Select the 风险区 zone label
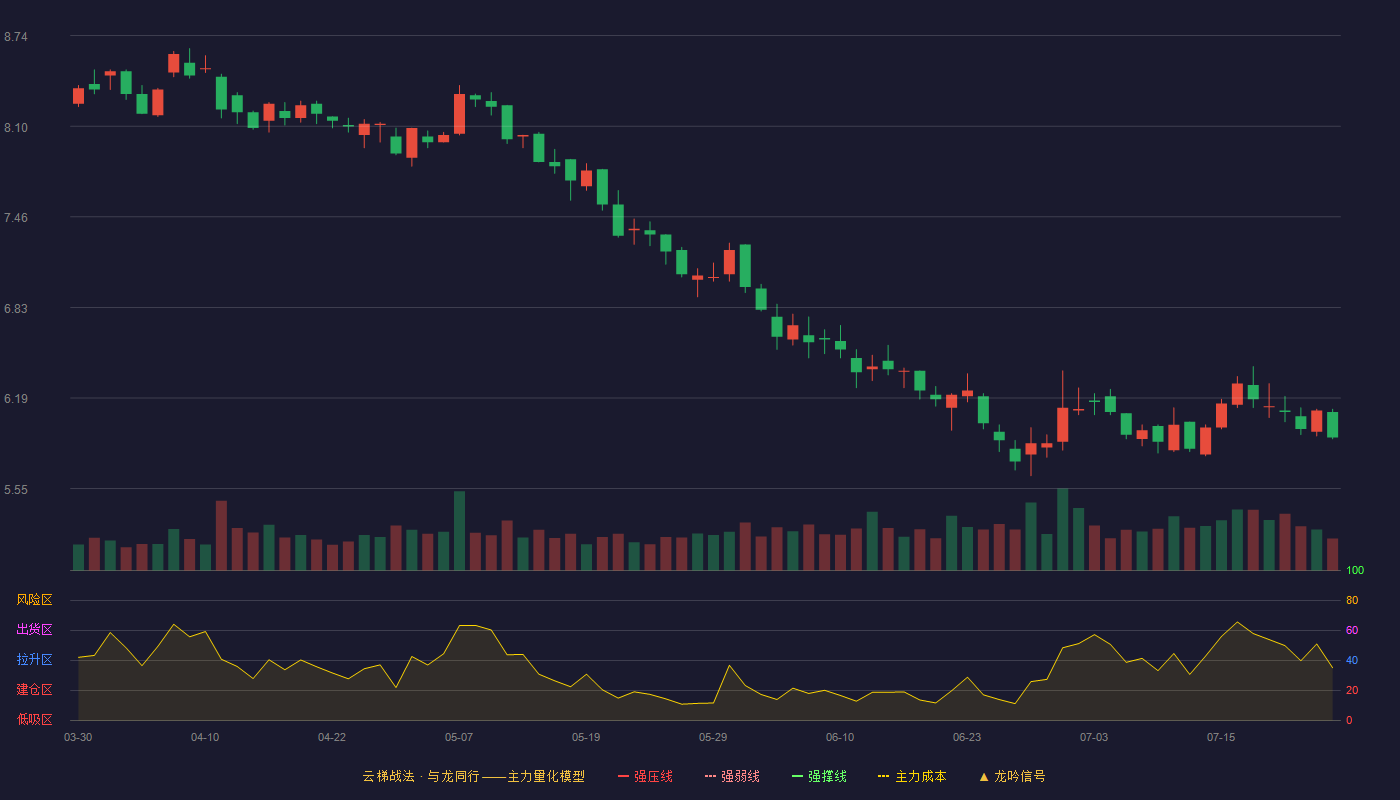This screenshot has width=1400, height=800. (34, 600)
